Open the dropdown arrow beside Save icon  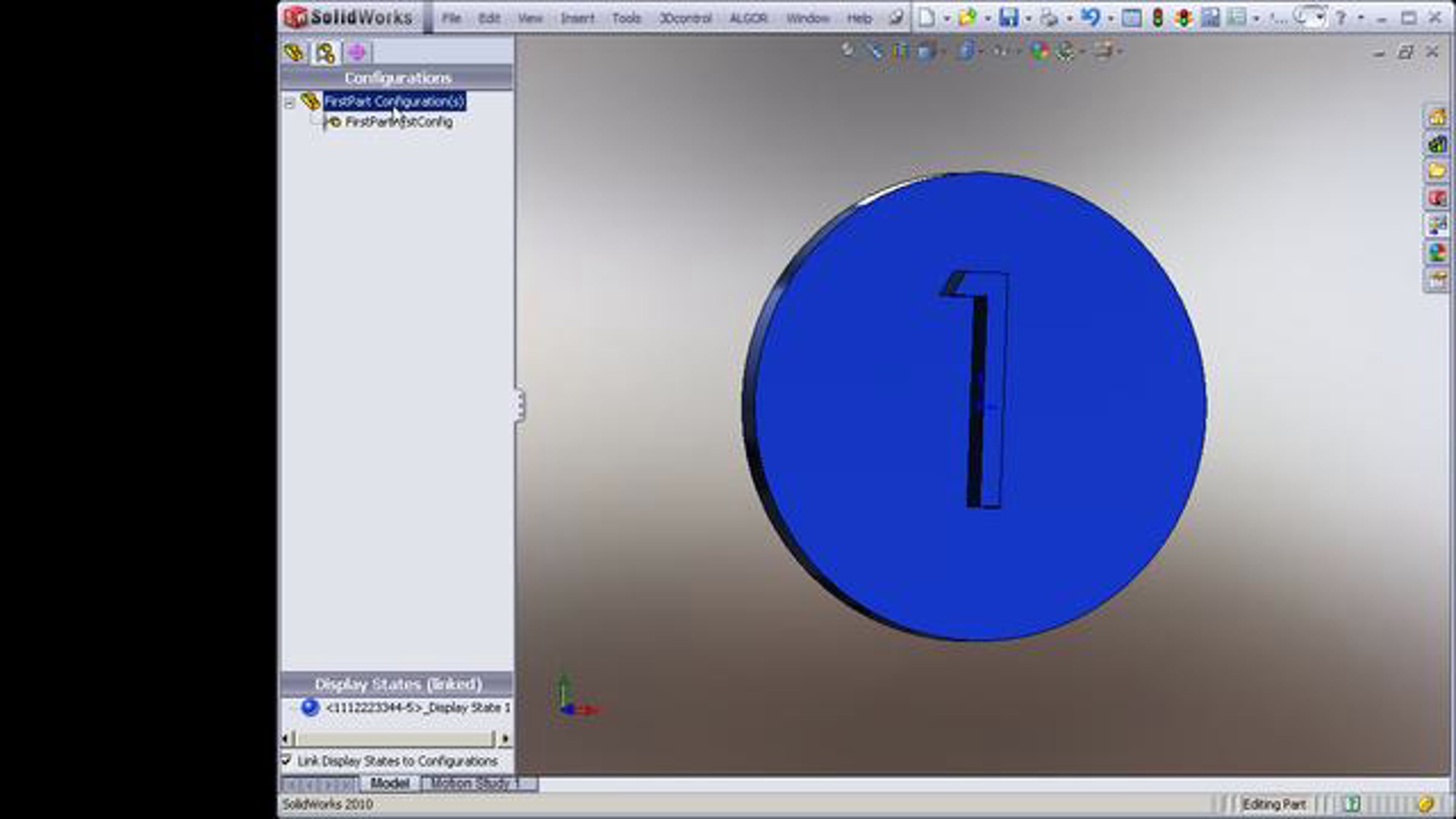(x=1028, y=19)
